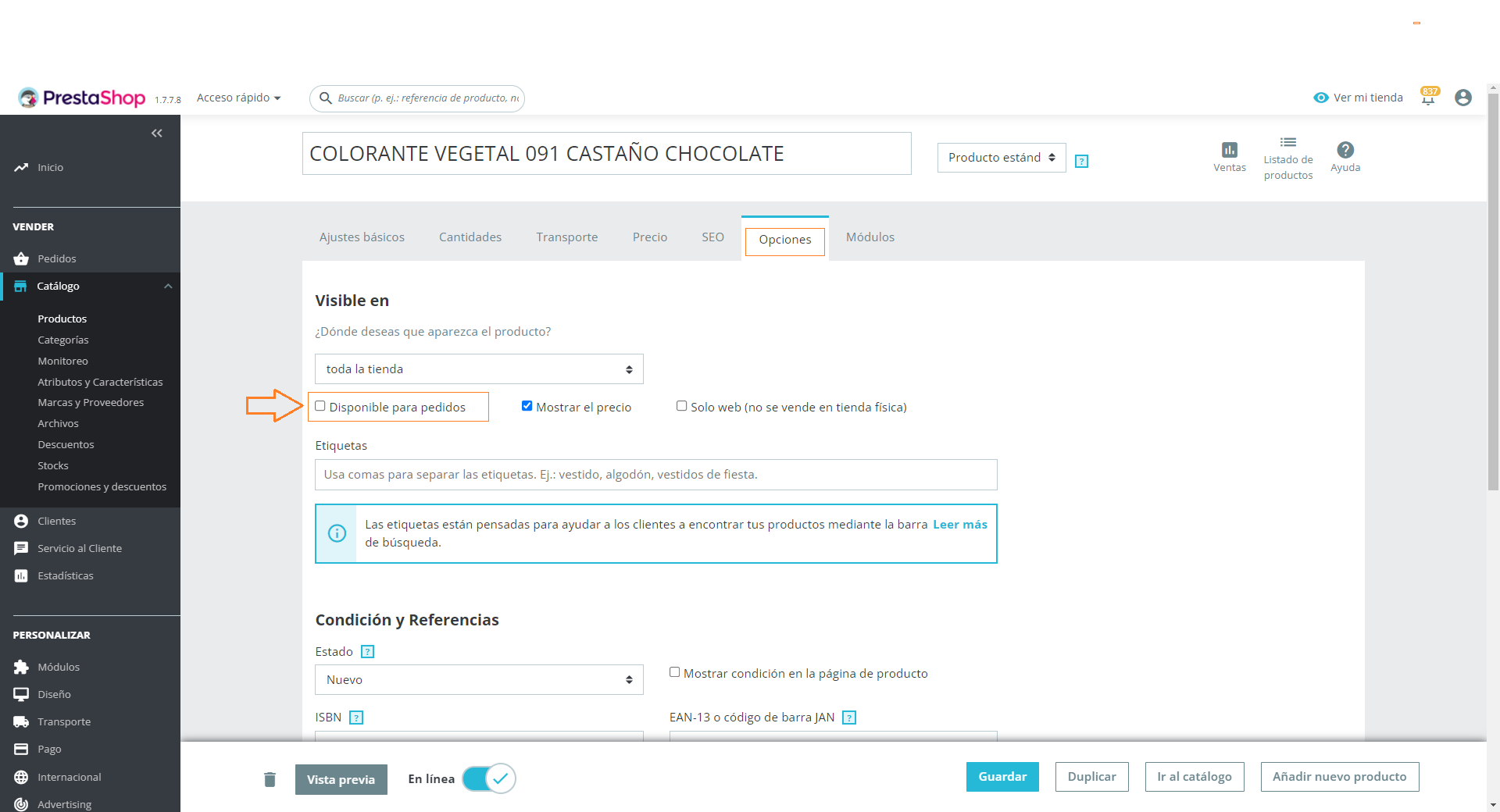
Task: Open the Acceso rápido dropdown
Action: click(238, 98)
